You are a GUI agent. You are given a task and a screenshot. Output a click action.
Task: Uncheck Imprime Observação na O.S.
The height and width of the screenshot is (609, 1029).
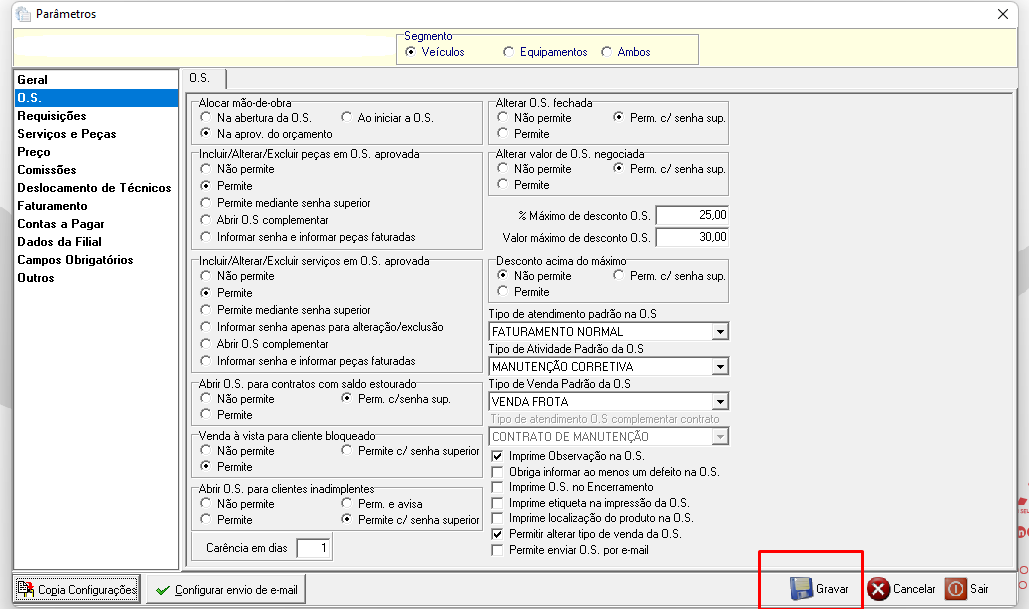[x=497, y=456]
